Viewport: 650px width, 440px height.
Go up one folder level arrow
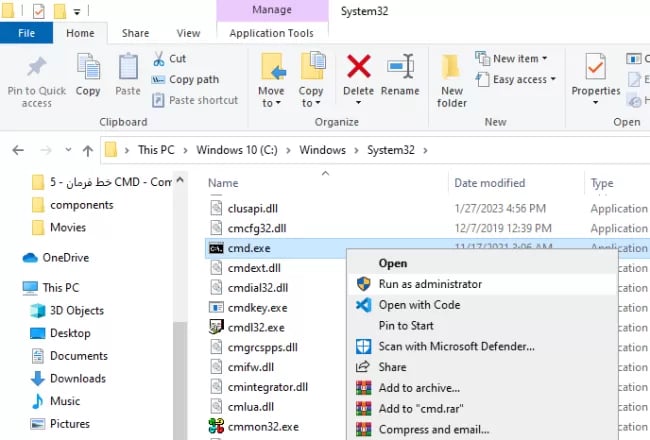pos(87,150)
